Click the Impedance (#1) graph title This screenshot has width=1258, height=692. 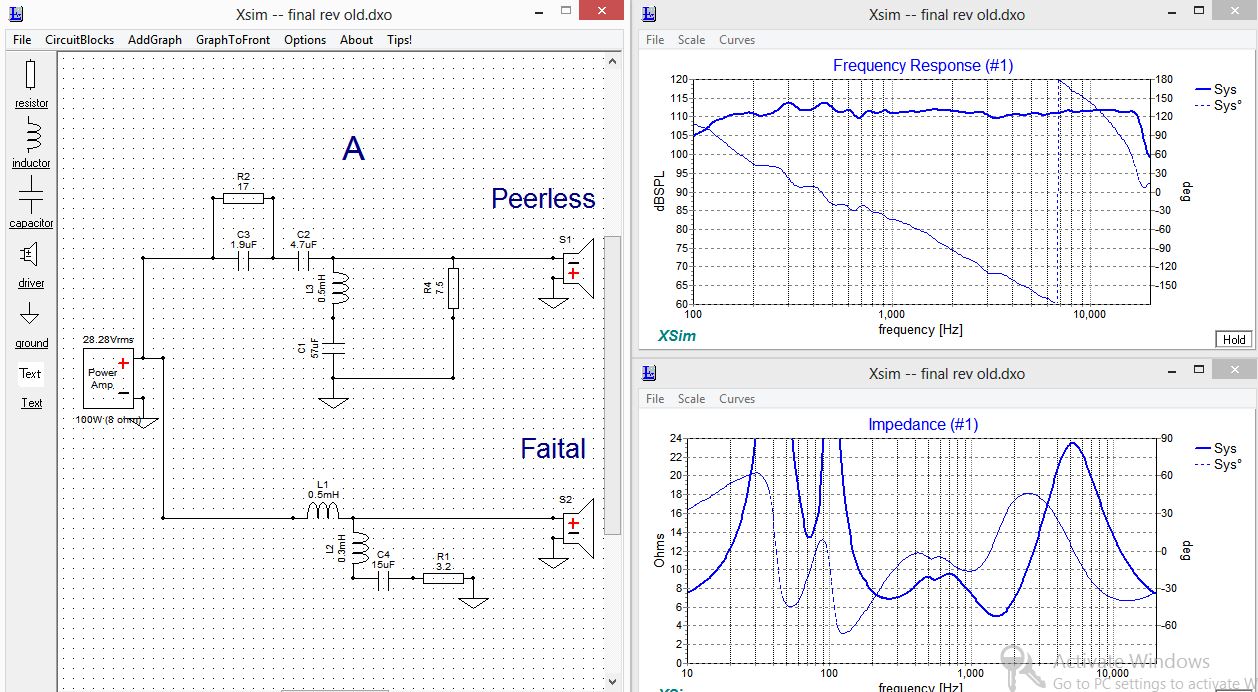coord(923,424)
